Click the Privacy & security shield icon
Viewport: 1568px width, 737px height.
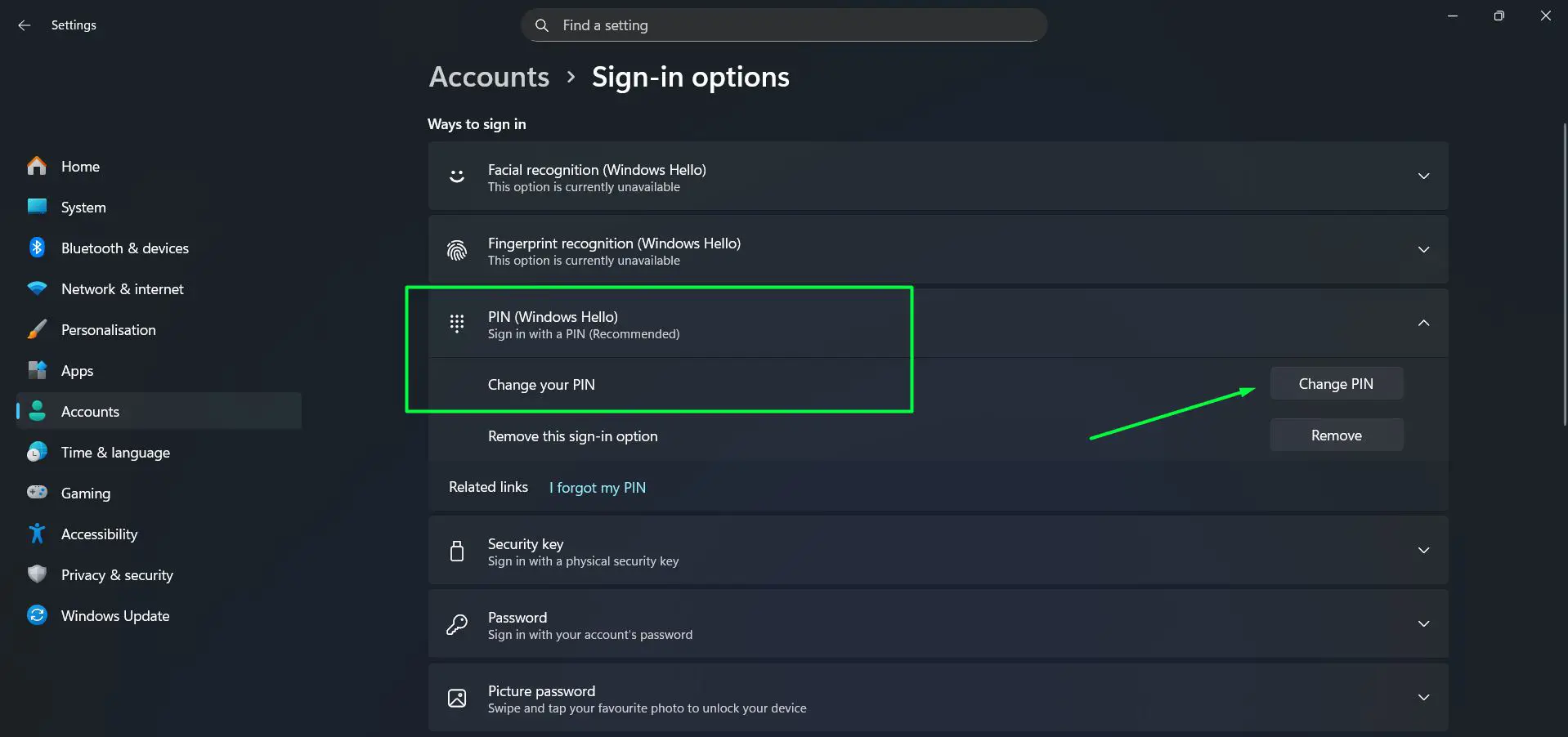pos(38,574)
